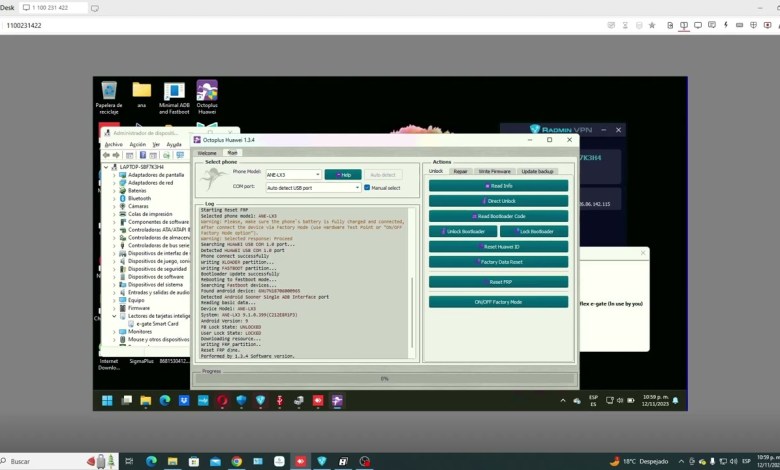Open the Acción menu in Device Manager
The height and width of the screenshot is (470, 780).
click(x=137, y=144)
